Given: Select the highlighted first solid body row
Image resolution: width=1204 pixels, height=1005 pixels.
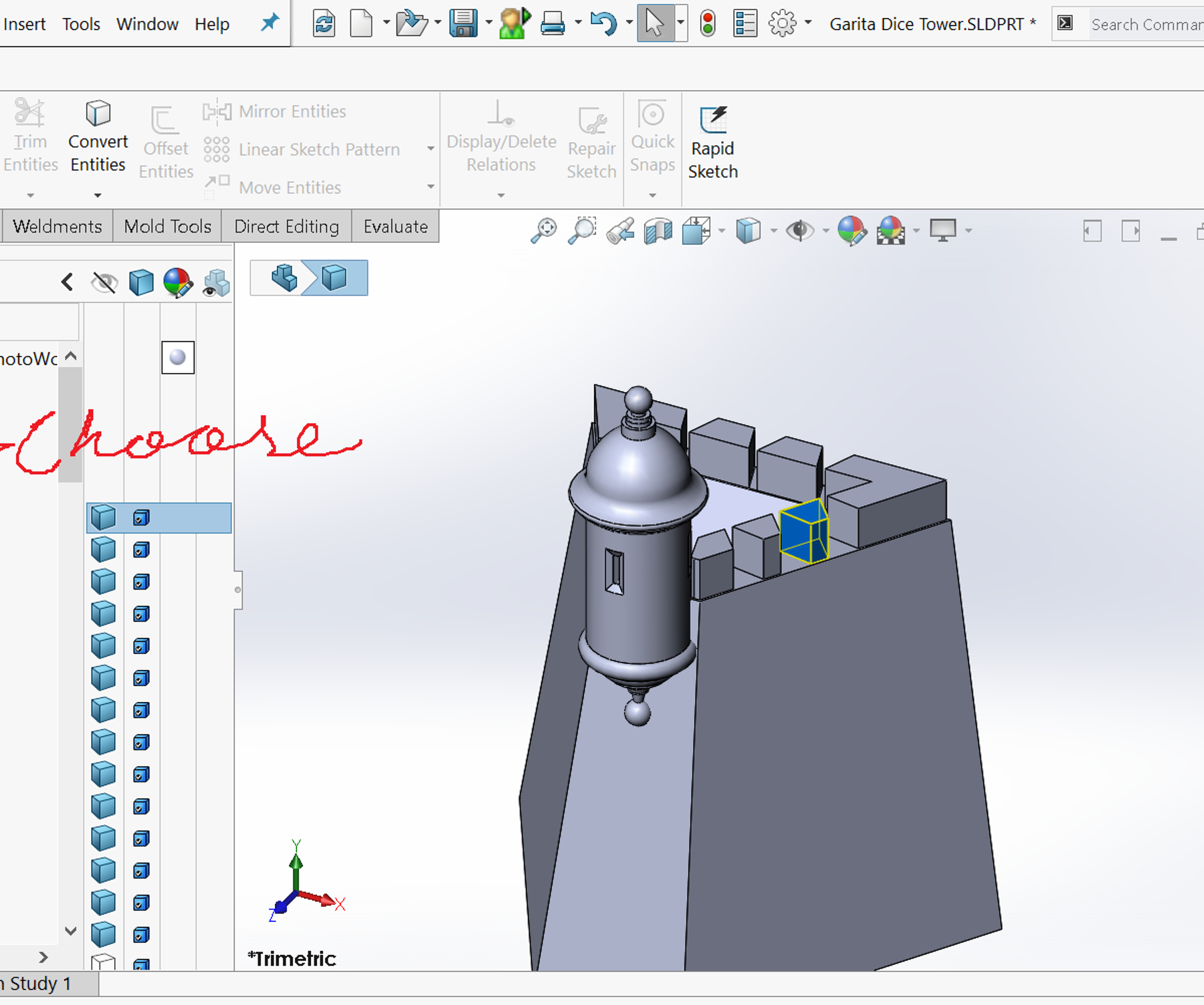Looking at the screenshot, I should [159, 518].
